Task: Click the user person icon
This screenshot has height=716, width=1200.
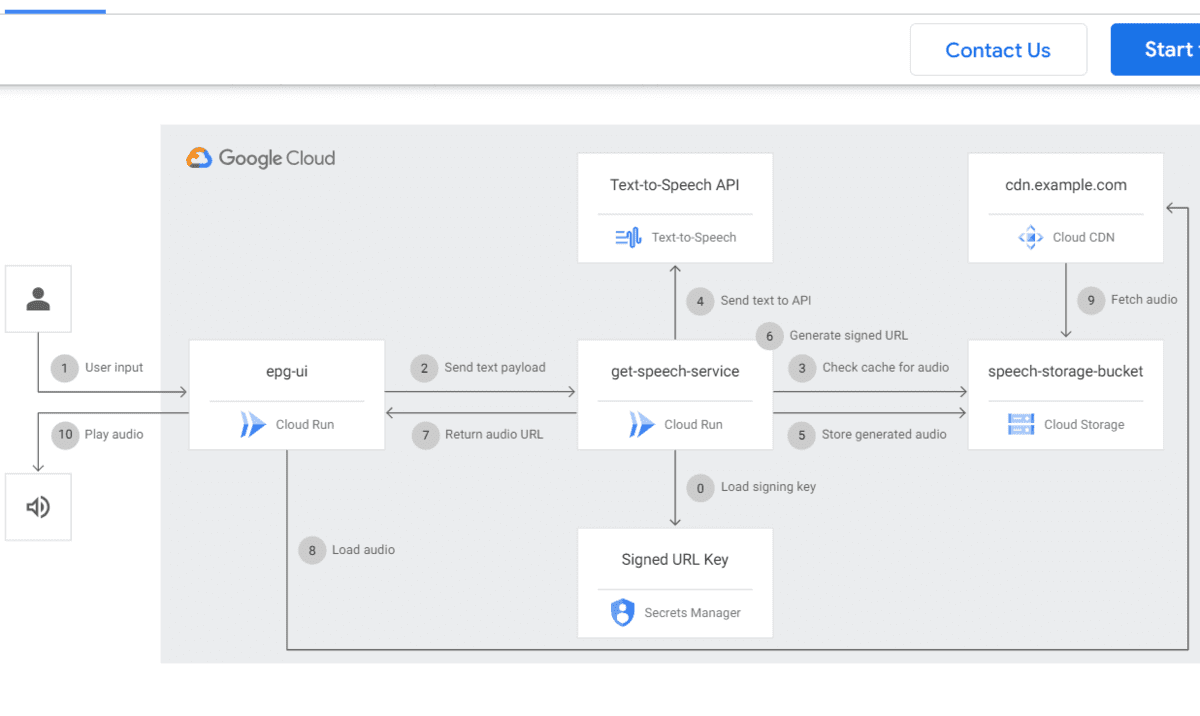Action: [38, 298]
